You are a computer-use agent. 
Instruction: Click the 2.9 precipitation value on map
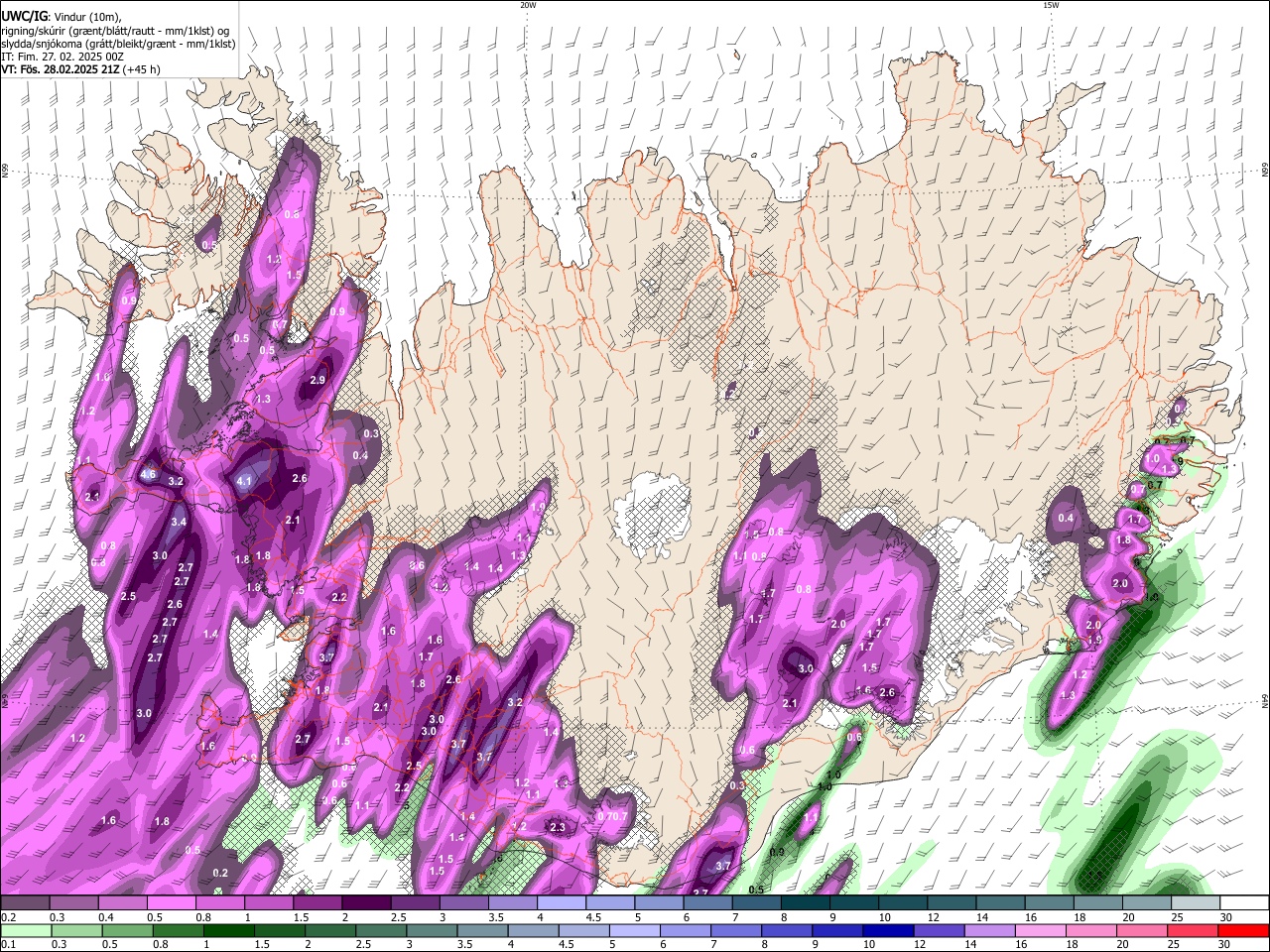[x=317, y=380]
